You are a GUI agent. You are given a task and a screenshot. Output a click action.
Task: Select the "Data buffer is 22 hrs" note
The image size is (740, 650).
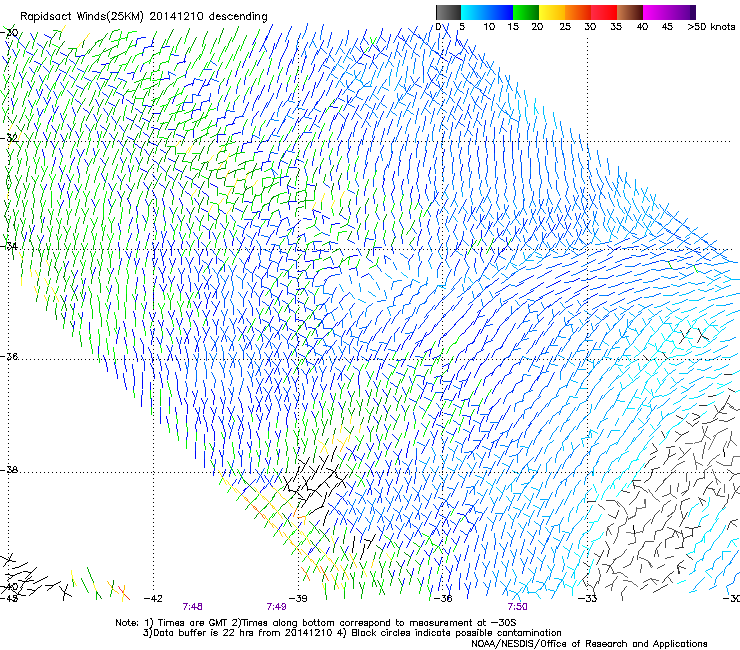(x=238, y=633)
